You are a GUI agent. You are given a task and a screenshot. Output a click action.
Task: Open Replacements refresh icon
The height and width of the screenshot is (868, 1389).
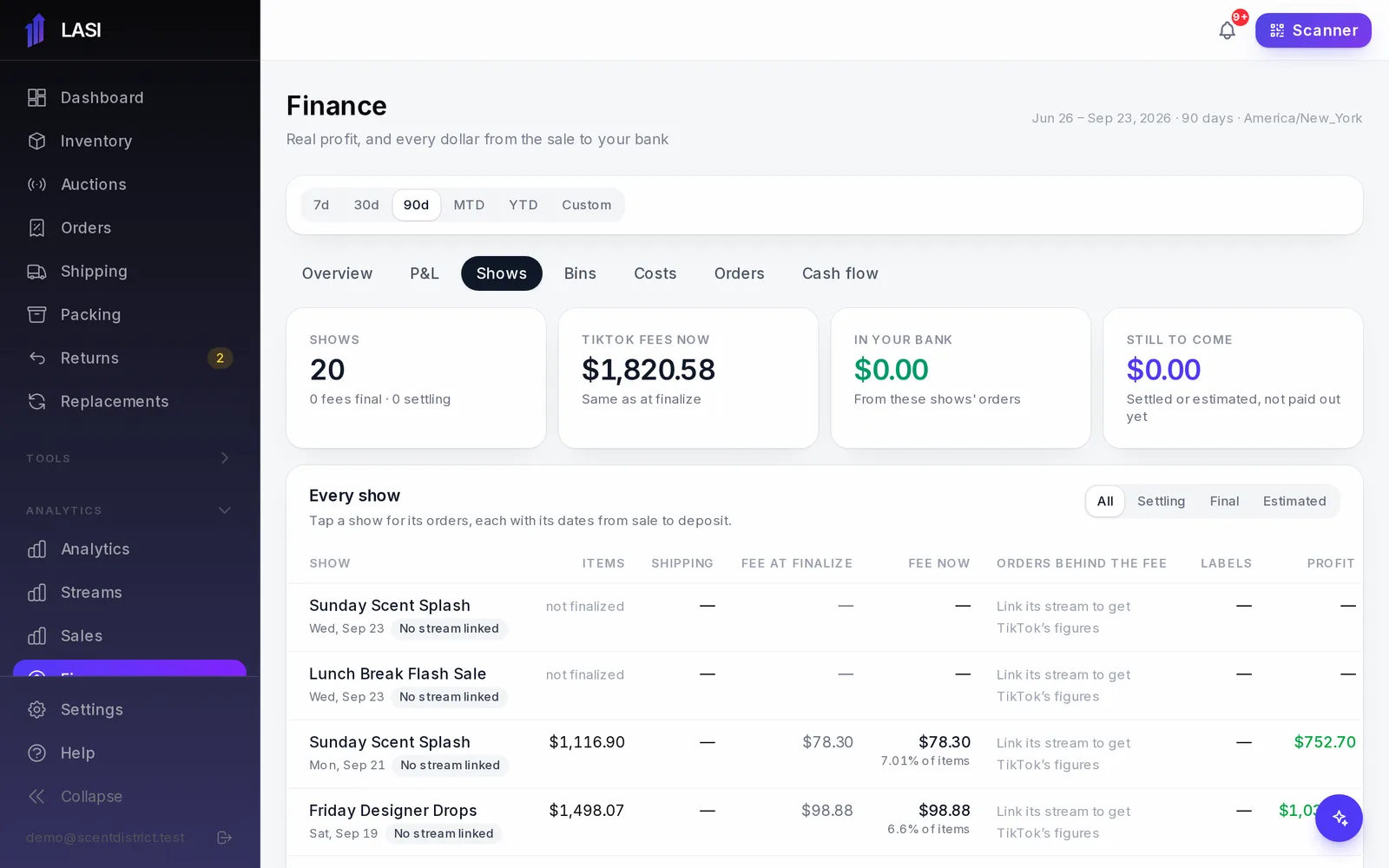[x=36, y=402]
